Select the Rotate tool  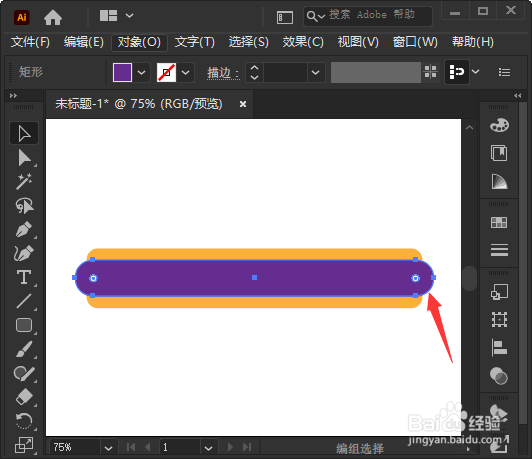coord(24,421)
